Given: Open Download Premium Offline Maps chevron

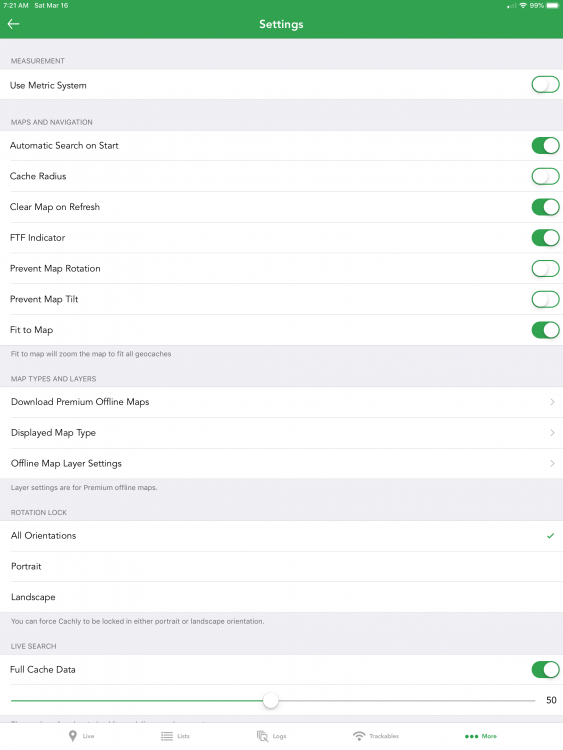Looking at the screenshot, I should point(552,402).
